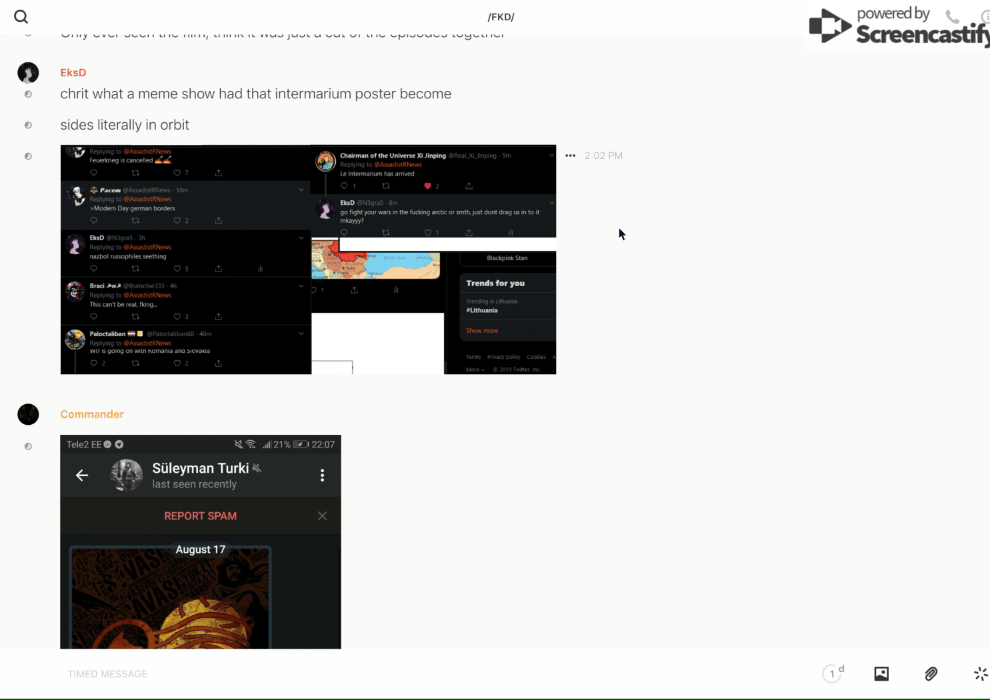Open the Süleyman Turki Telegram screenshot
The height and width of the screenshot is (700, 990).
200,541
